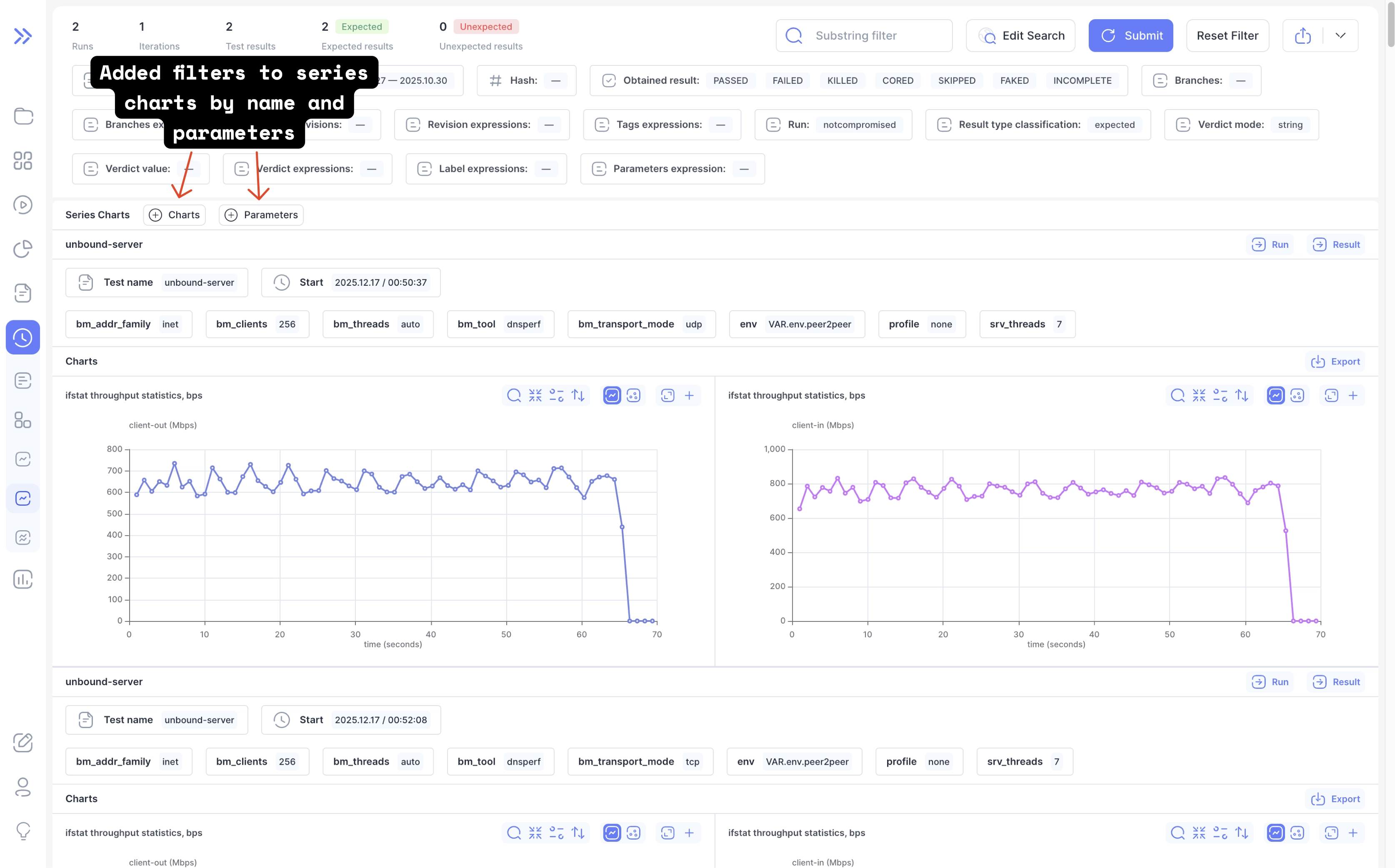Click the pencil edit icon in the sidebar
The width and height of the screenshot is (1395, 868).
pyautogui.click(x=23, y=742)
